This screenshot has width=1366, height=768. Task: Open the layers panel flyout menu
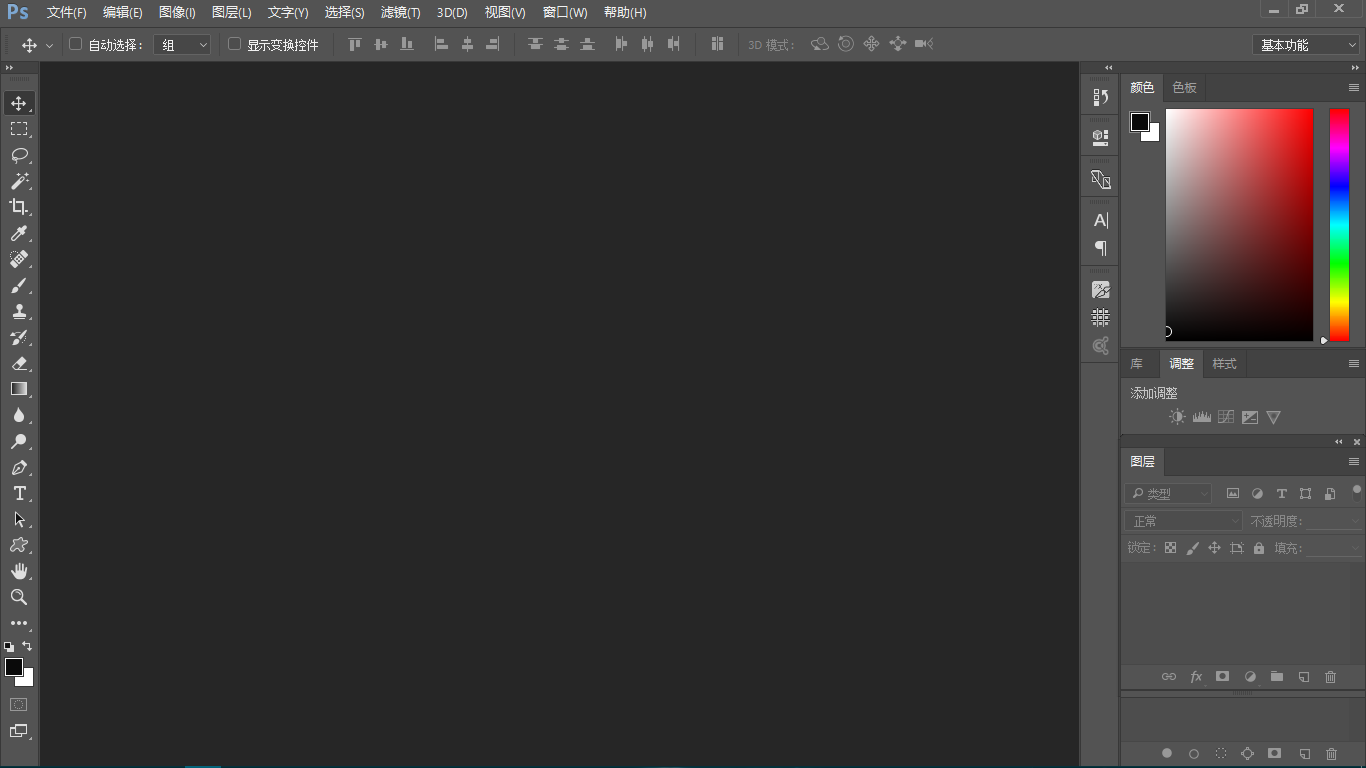click(1354, 462)
